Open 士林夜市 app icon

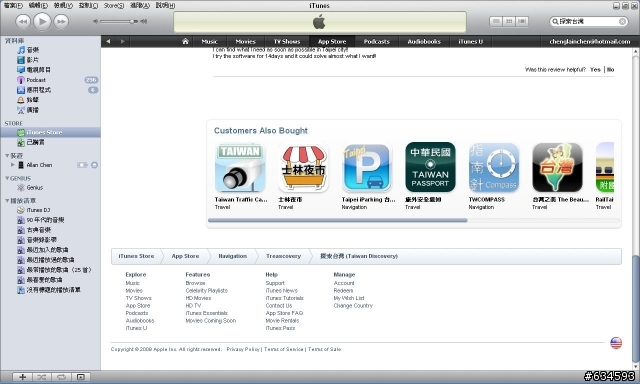coord(303,167)
